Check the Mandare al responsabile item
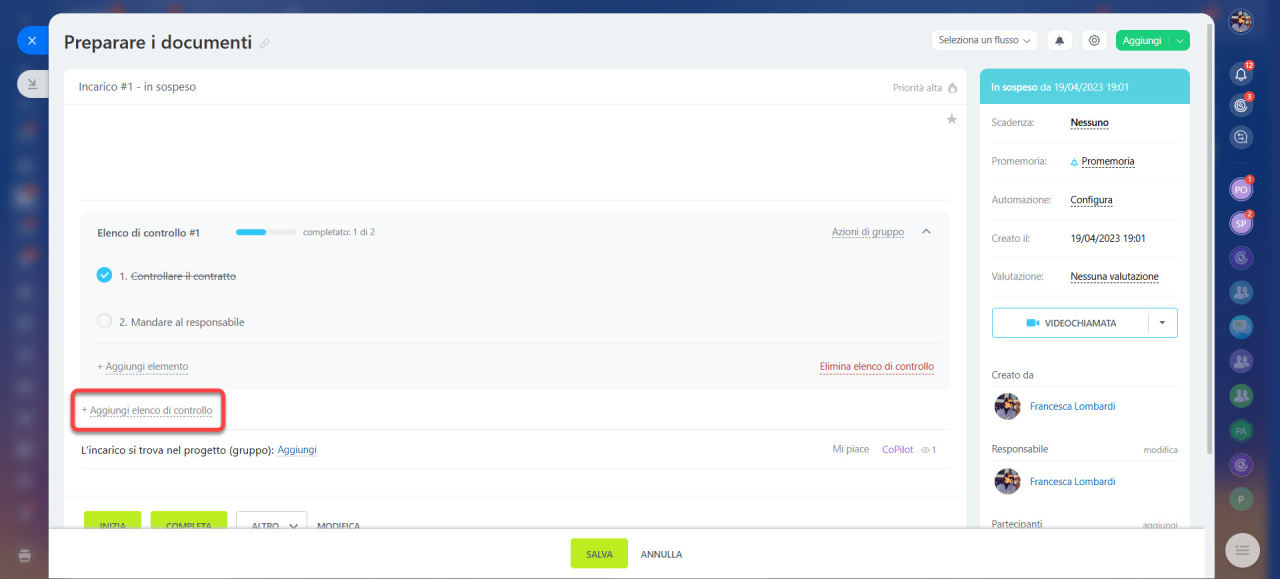Screen dimensions: 1280x579 (105, 321)
